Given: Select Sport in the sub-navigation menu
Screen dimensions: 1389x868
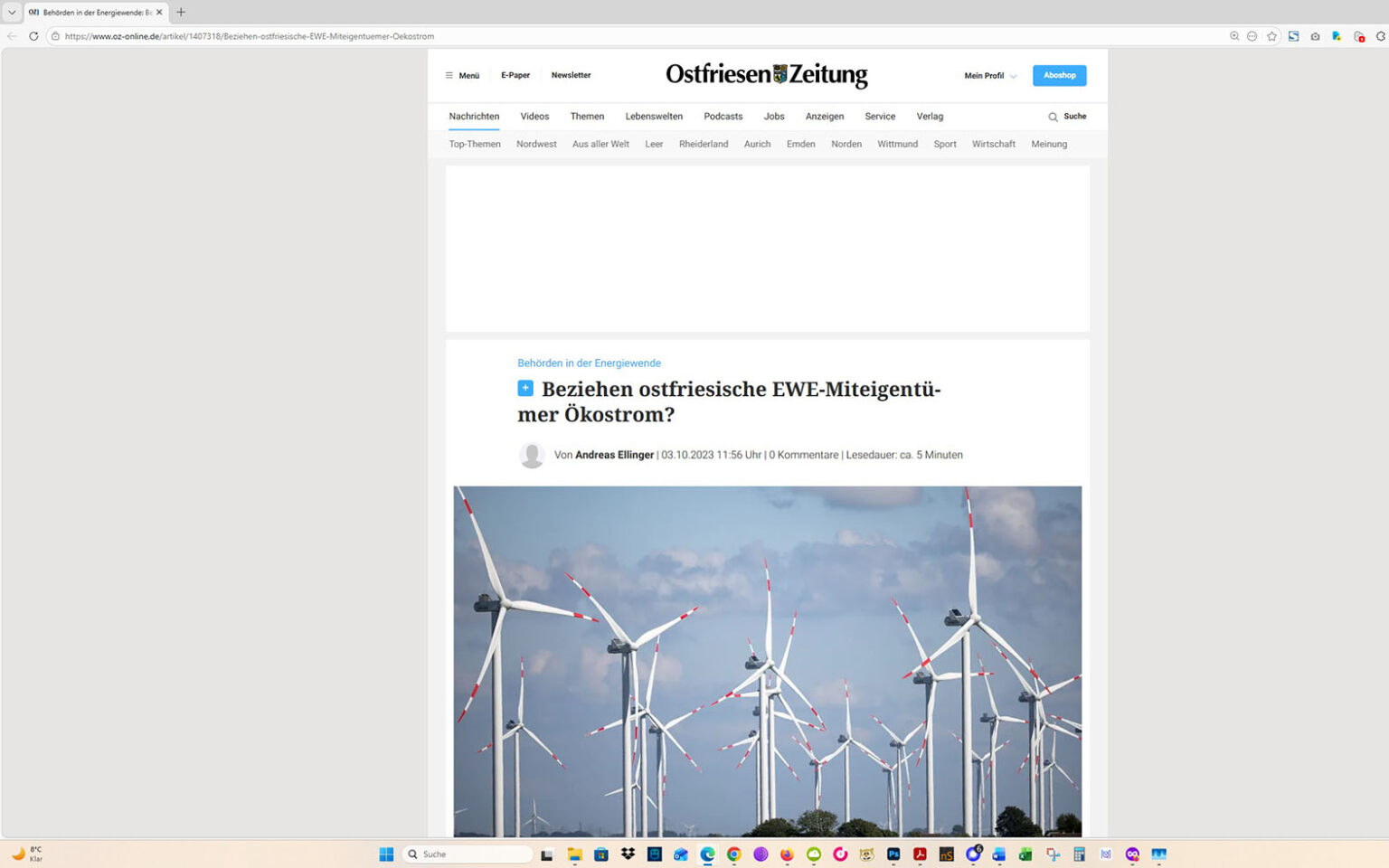Looking at the screenshot, I should 944,144.
